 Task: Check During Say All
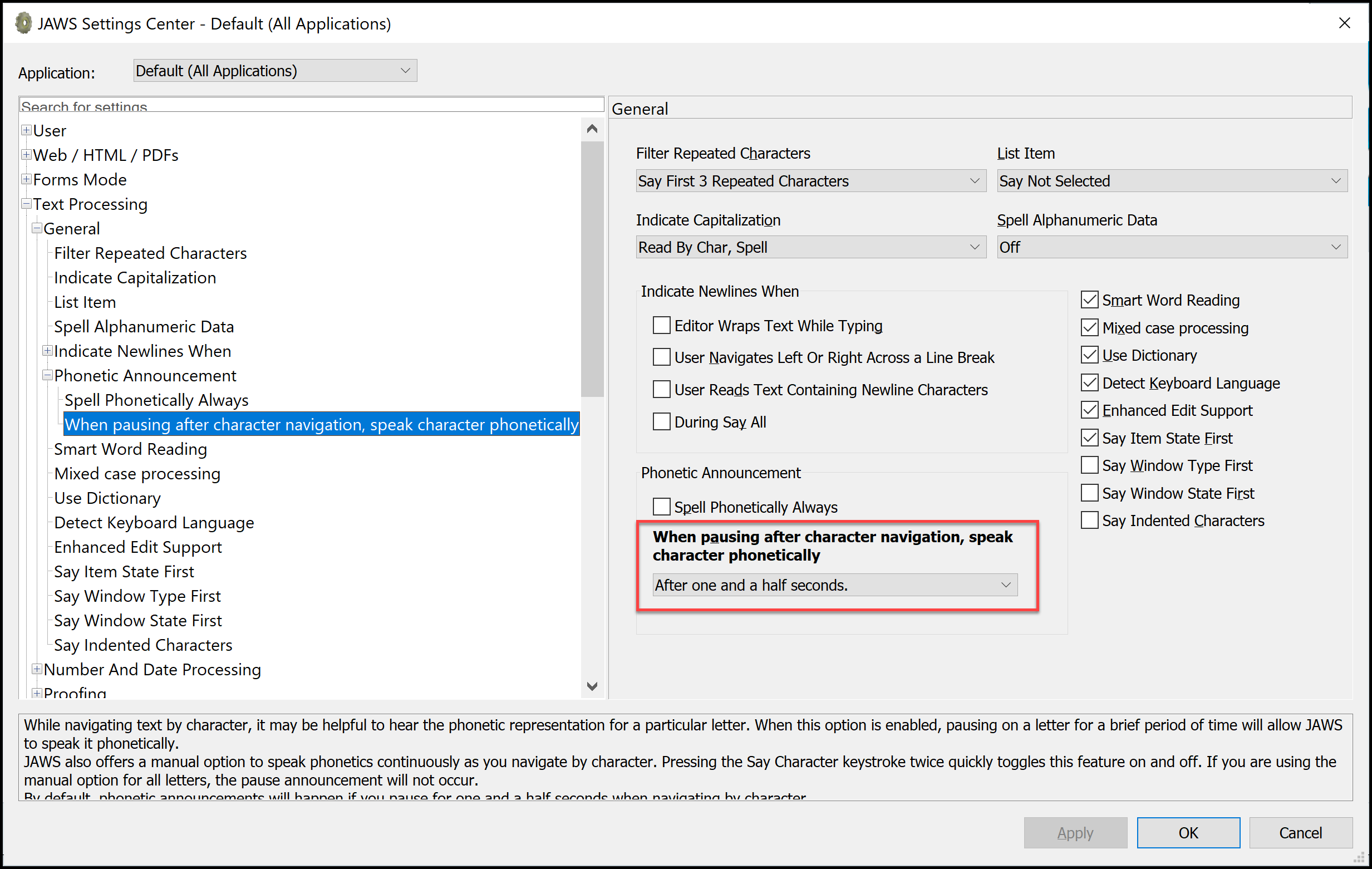click(661, 421)
